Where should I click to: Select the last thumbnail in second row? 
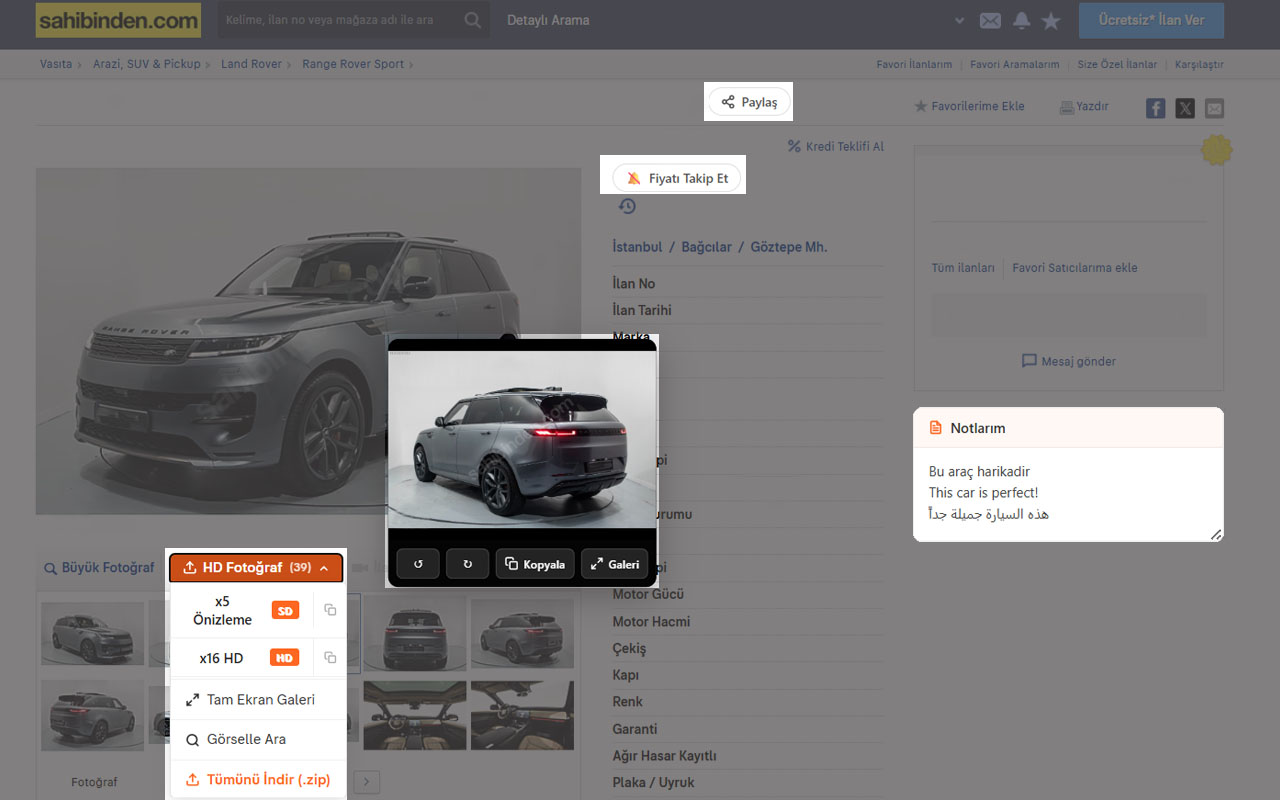tap(522, 715)
